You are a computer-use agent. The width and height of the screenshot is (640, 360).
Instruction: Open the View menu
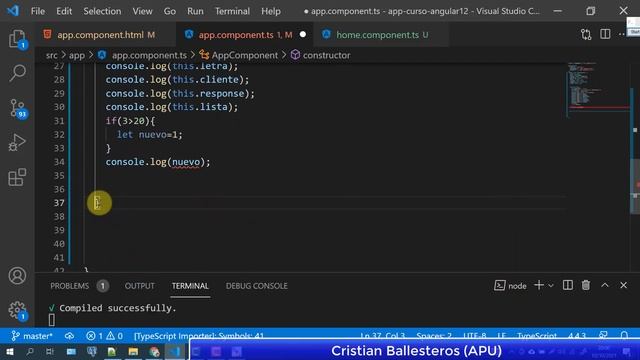pos(142,11)
